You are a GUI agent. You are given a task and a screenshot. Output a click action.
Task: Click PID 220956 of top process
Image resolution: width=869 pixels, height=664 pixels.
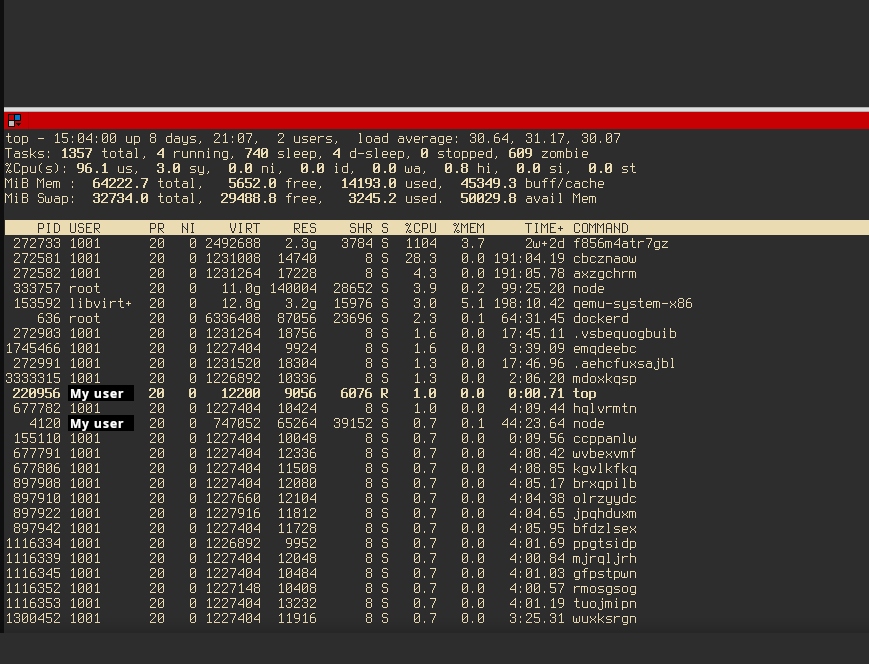37,393
